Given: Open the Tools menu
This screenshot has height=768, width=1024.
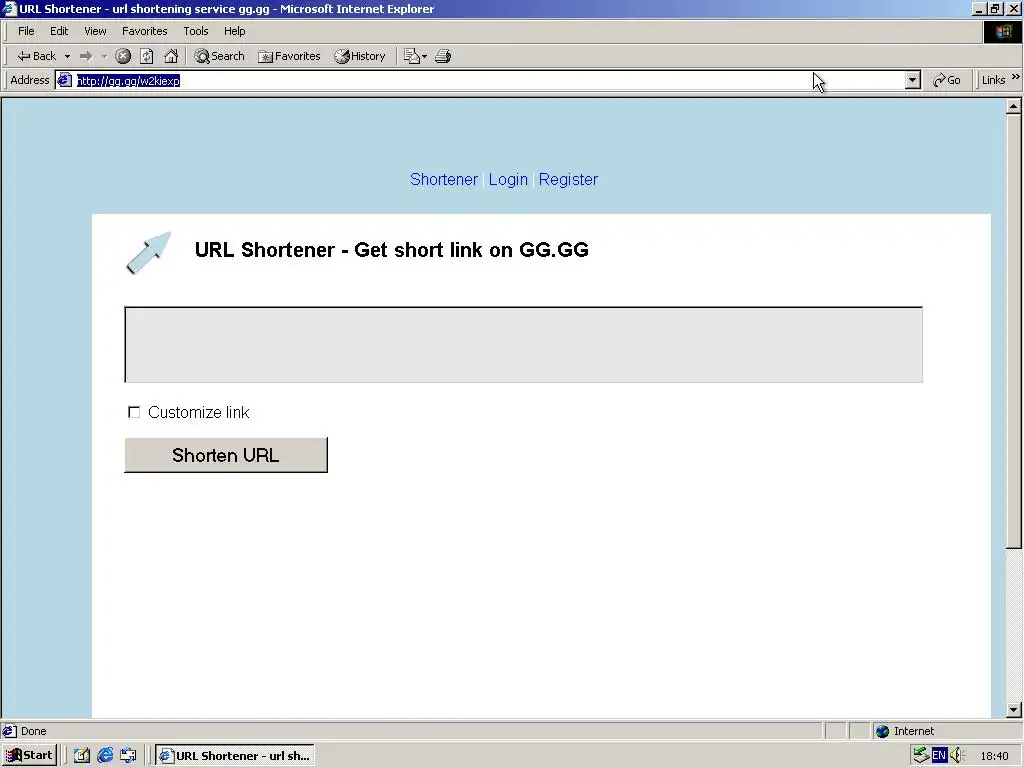Looking at the screenshot, I should pos(195,31).
